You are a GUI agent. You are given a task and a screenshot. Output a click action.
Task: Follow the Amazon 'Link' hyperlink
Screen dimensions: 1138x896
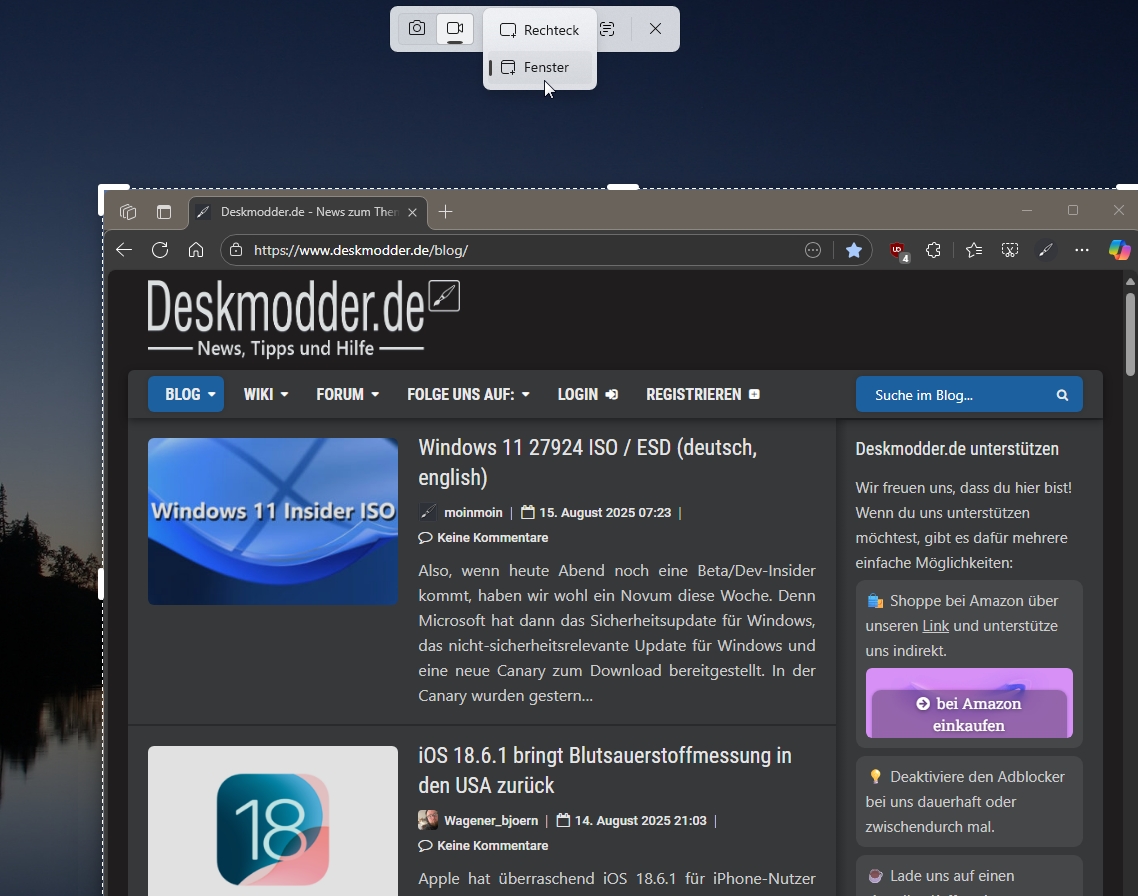tap(936, 626)
